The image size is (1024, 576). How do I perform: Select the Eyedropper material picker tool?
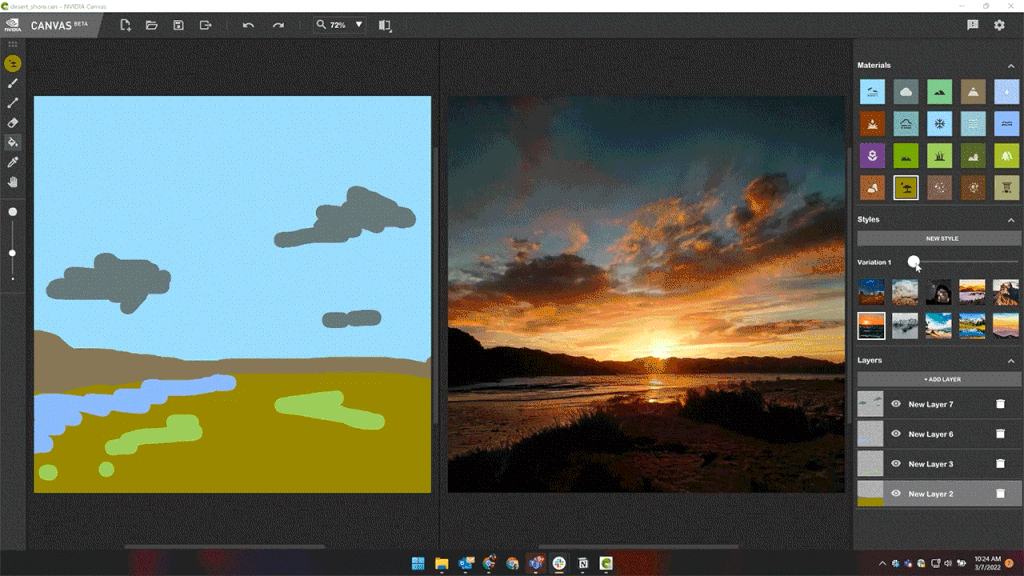pos(13,162)
